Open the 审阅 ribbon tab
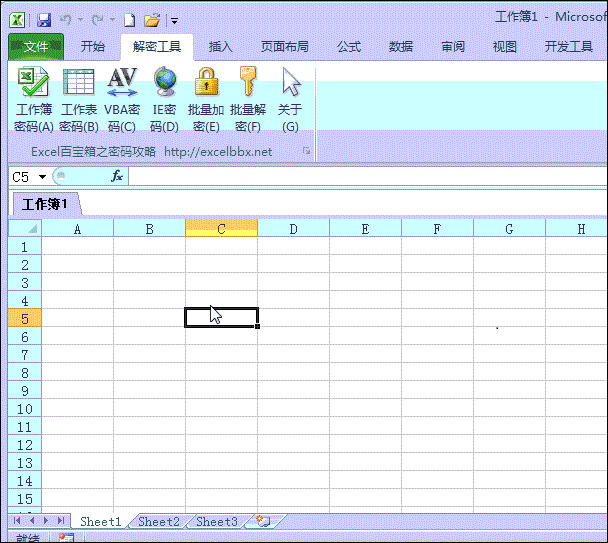The height and width of the screenshot is (543, 608). pyautogui.click(x=453, y=47)
